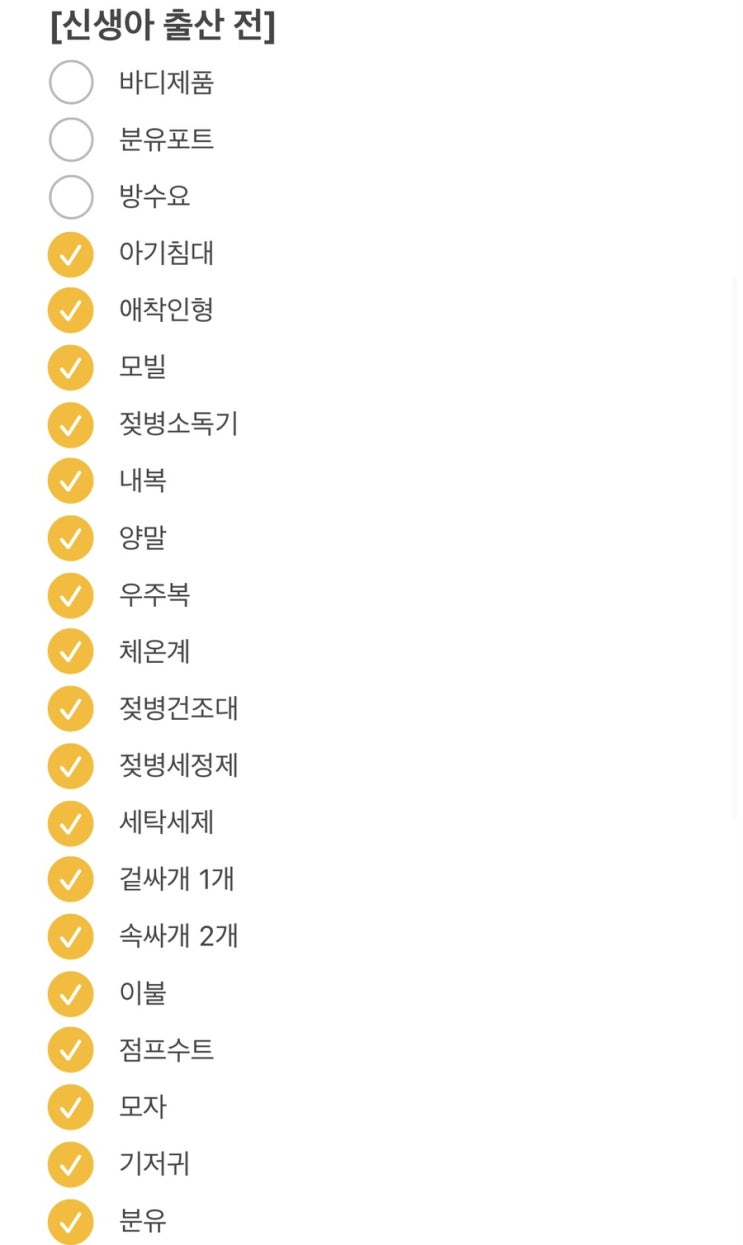Viewport: 743px width, 1245px height.
Task: Uncheck 겉싸개 1개
Action: coord(71,880)
